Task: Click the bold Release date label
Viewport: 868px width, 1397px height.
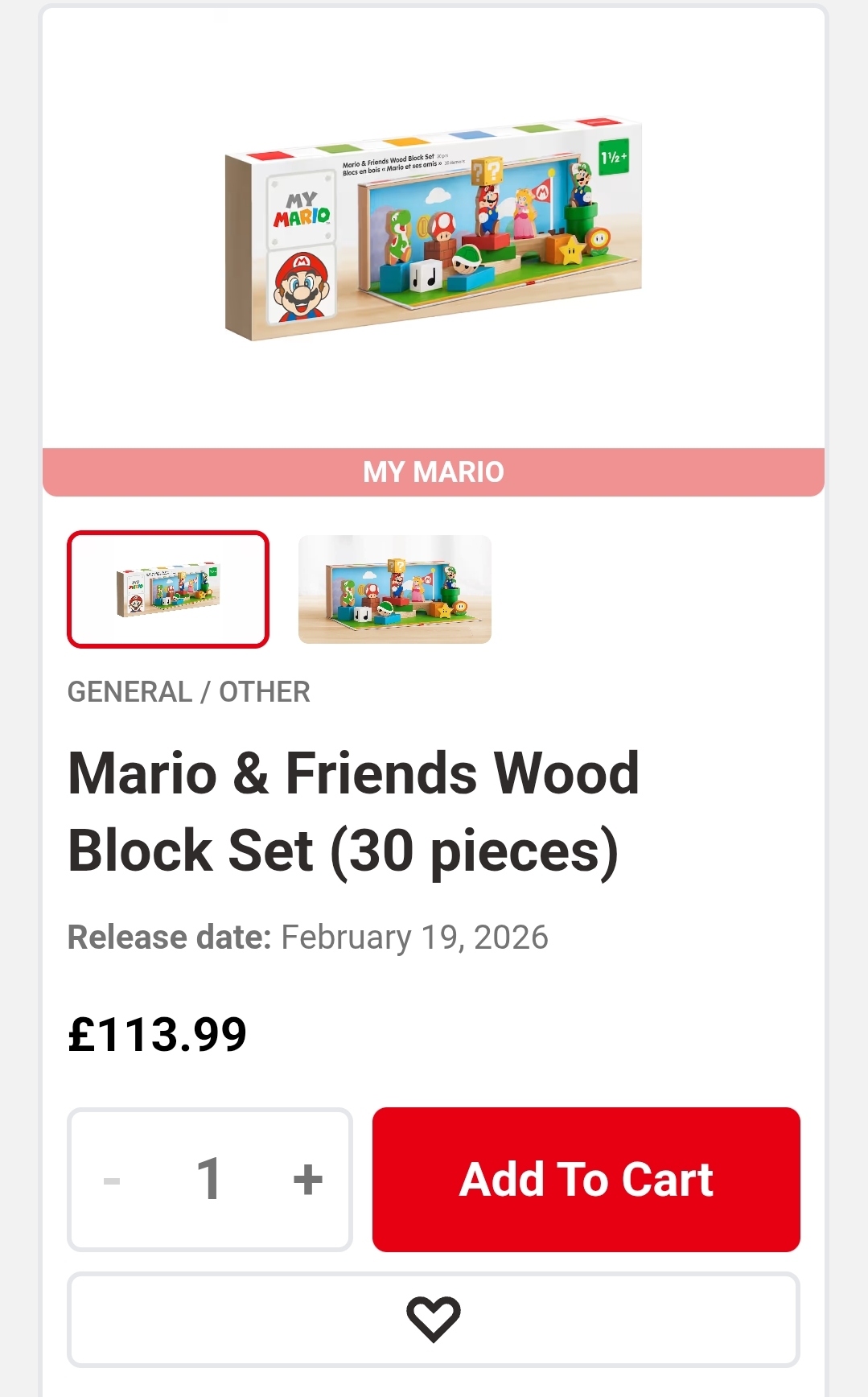Action: [x=170, y=938]
